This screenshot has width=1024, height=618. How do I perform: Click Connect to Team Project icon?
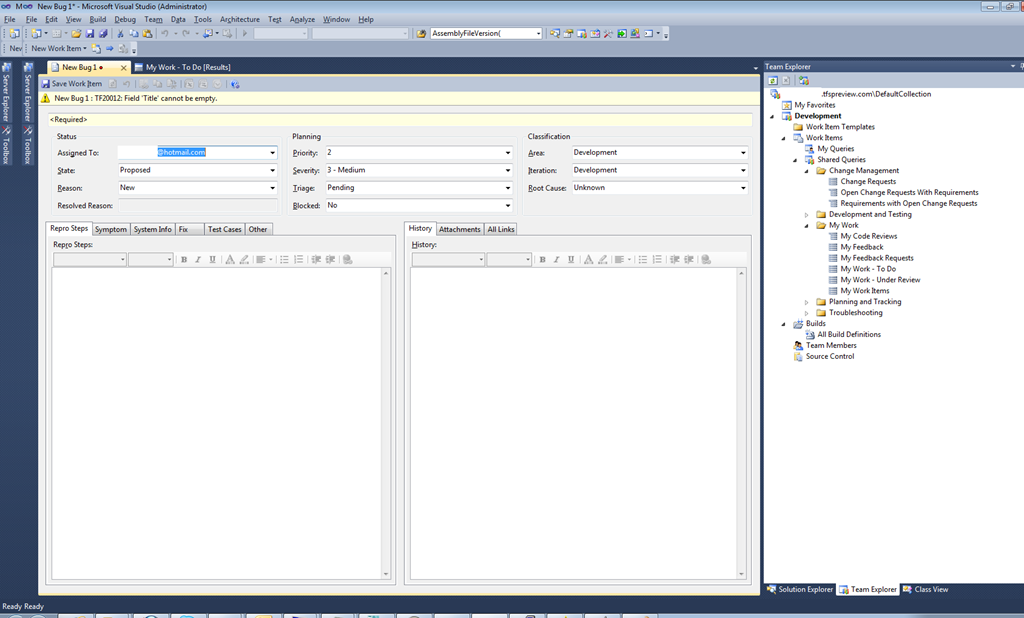click(803, 80)
